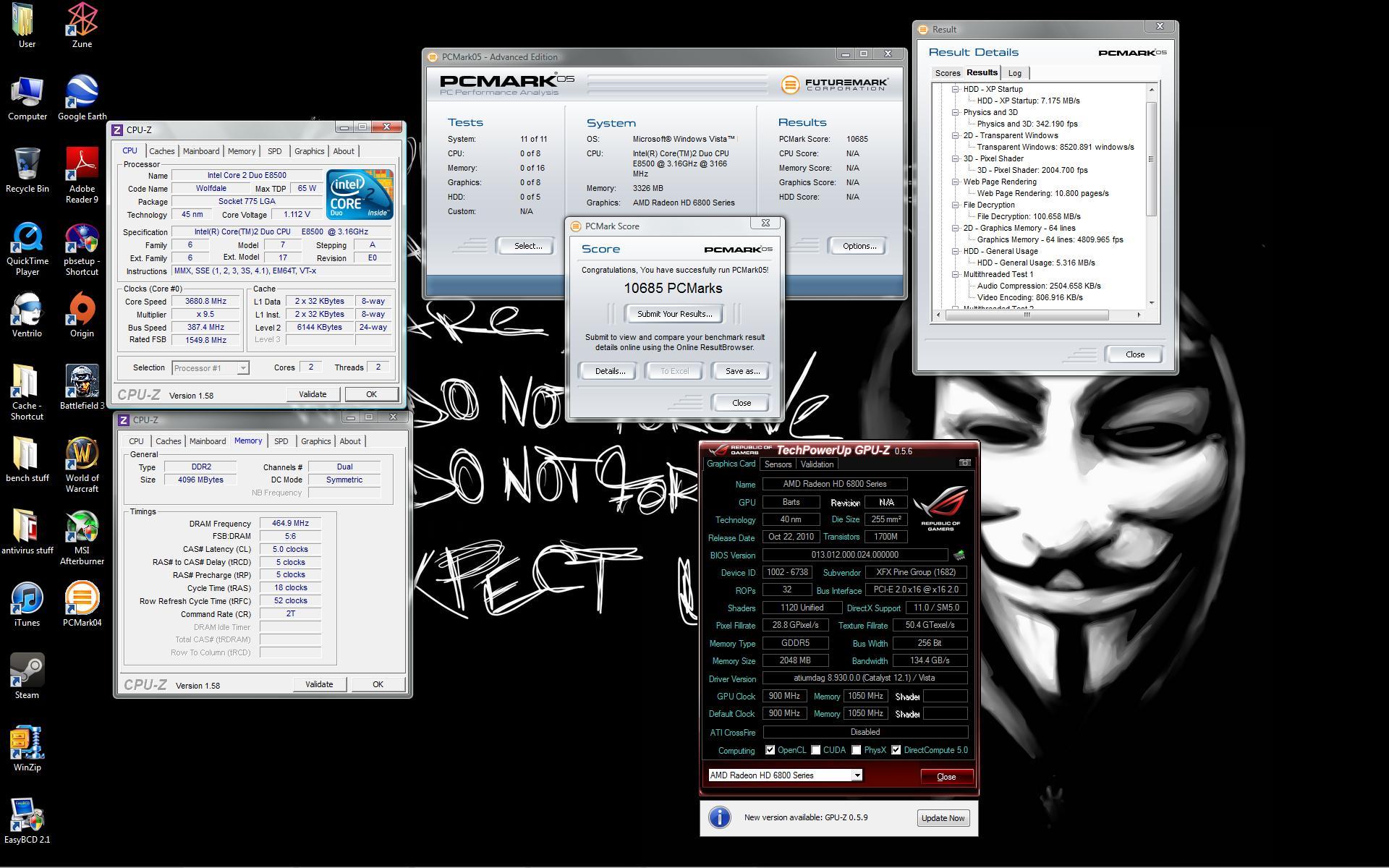Viewport: 1389px width, 868px height.
Task: Click Details button in PCMark Score dialog
Action: pos(610,371)
